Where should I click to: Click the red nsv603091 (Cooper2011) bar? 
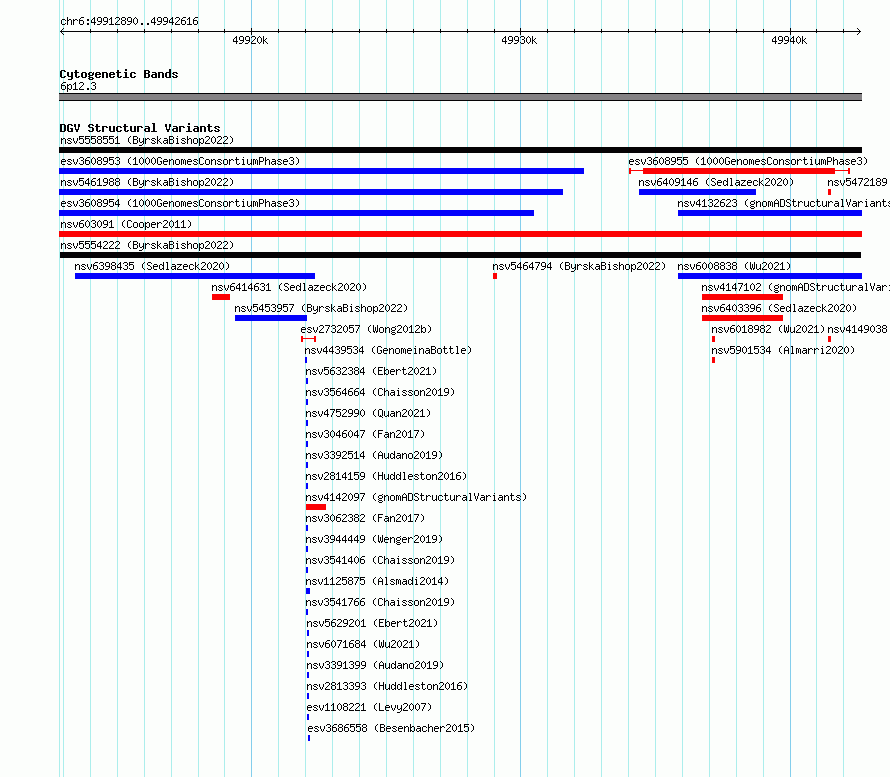tap(460, 234)
